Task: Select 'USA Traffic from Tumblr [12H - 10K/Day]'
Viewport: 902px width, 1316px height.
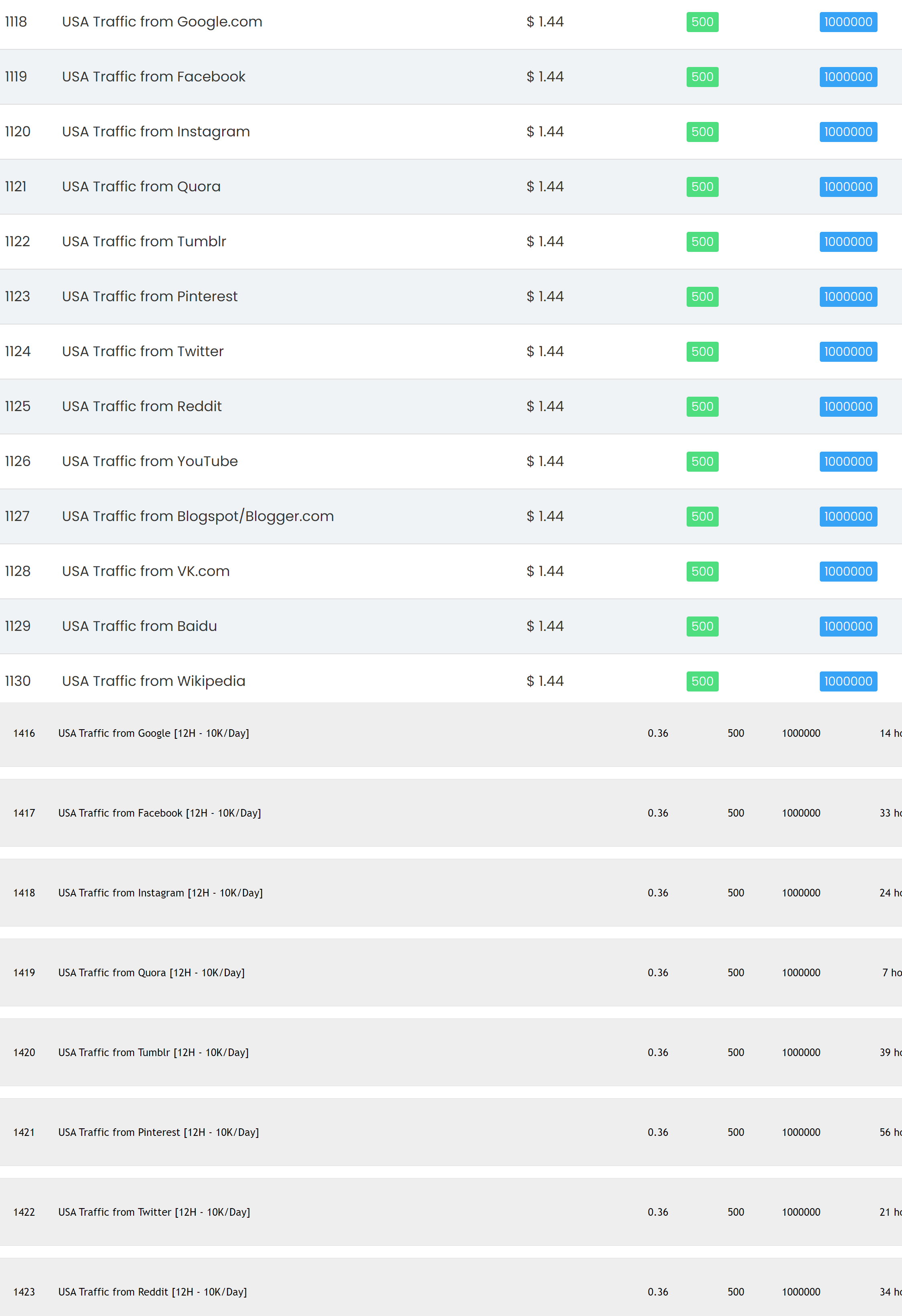Action: coord(154,1053)
